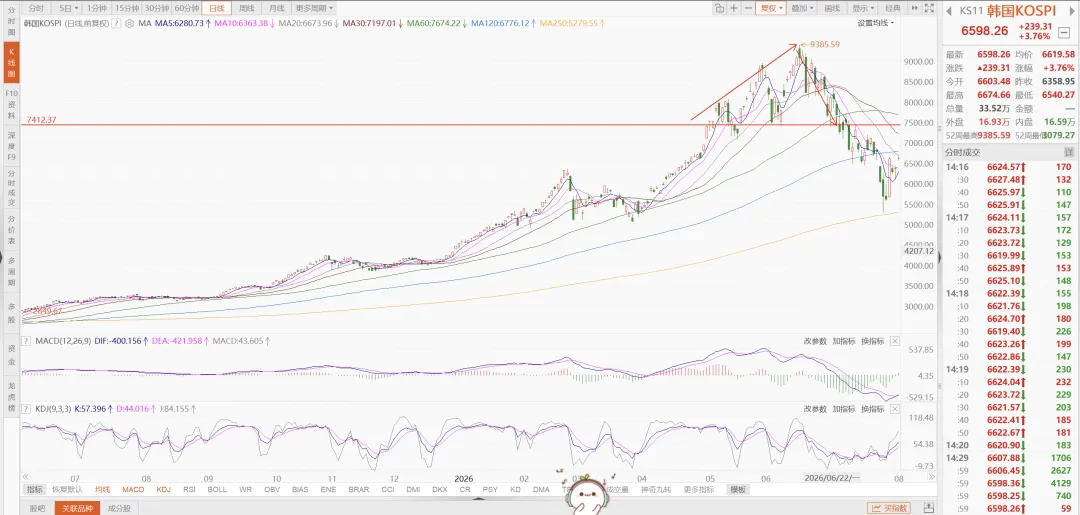The image size is (1080, 515).
Task: Go to next stock arrow right of 韩国KOSPI
Action: pos(1072,10)
